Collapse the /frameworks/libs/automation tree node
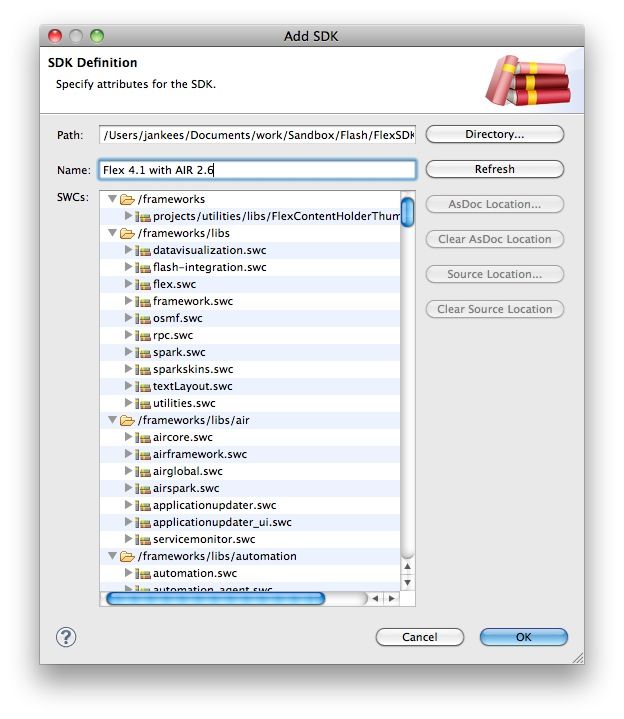Screen dimensions: 624x719 click(112, 555)
